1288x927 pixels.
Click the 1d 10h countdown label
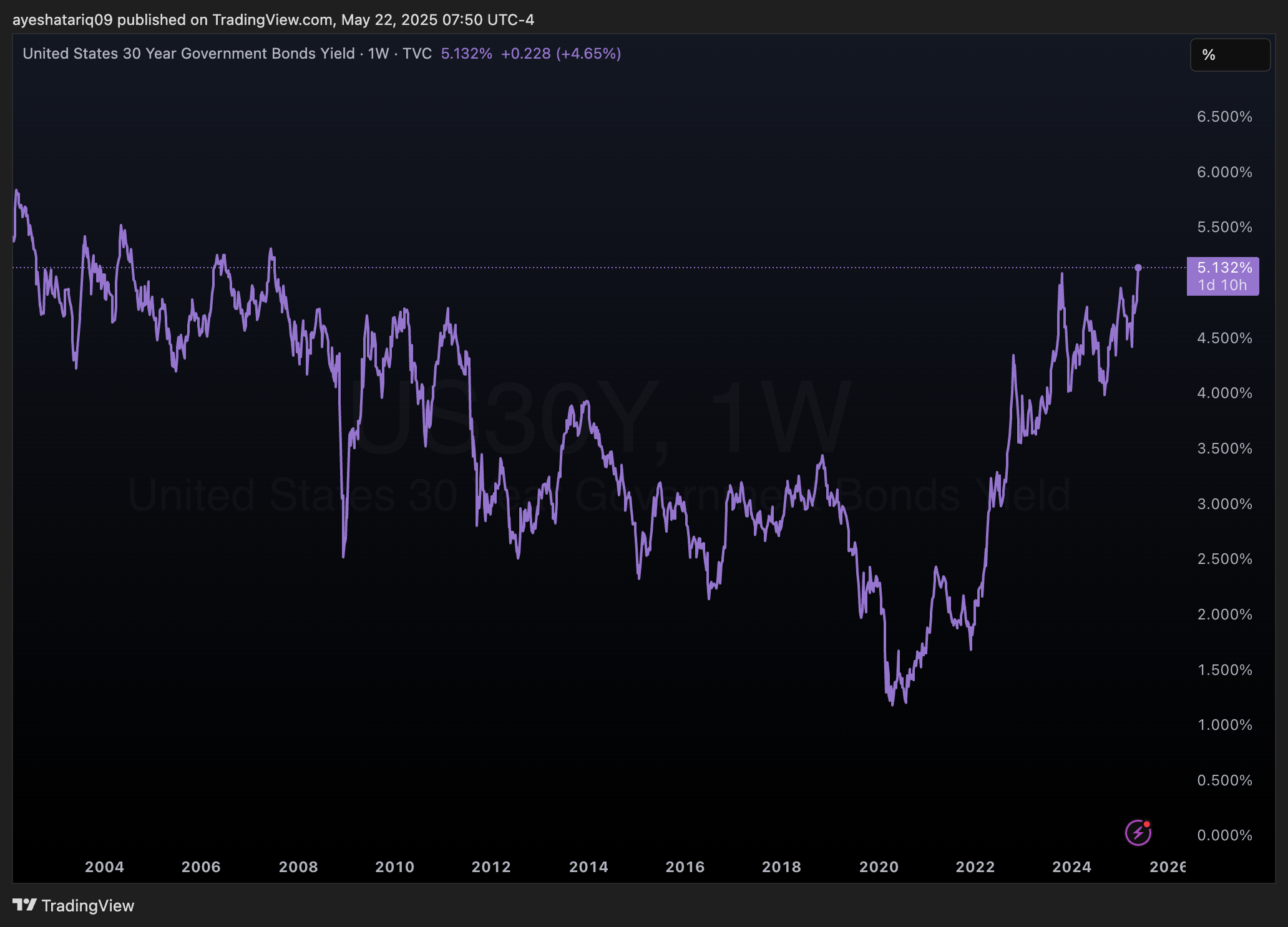[x=1222, y=286]
